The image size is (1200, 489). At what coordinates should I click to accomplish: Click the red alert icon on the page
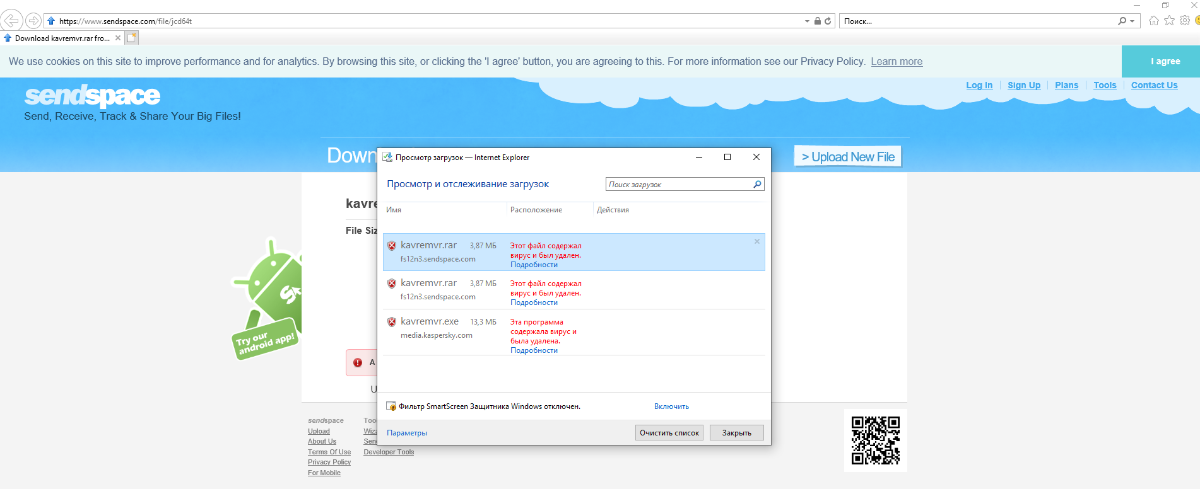(358, 363)
